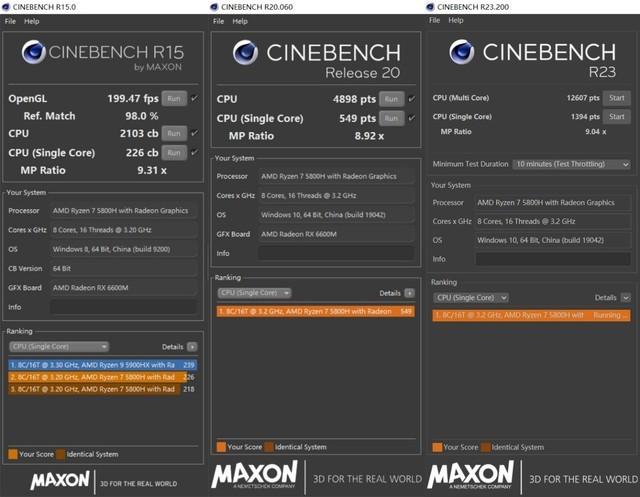Select the R23 ranking row marked Running
The width and height of the screenshot is (640, 497).
[x=531, y=315]
